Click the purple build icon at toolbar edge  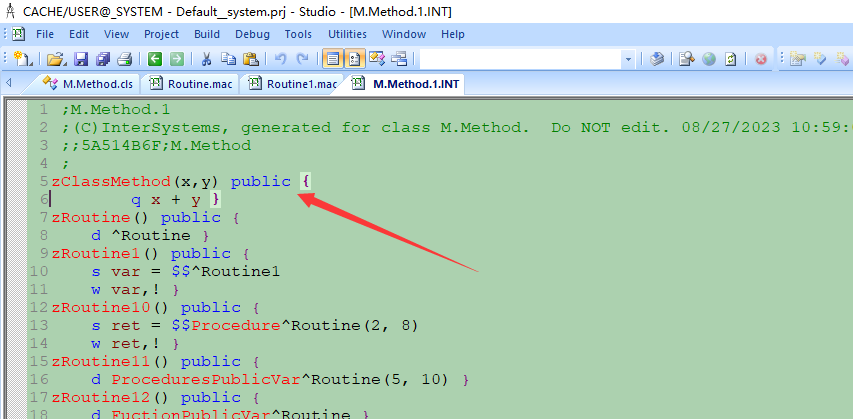[x=843, y=59]
